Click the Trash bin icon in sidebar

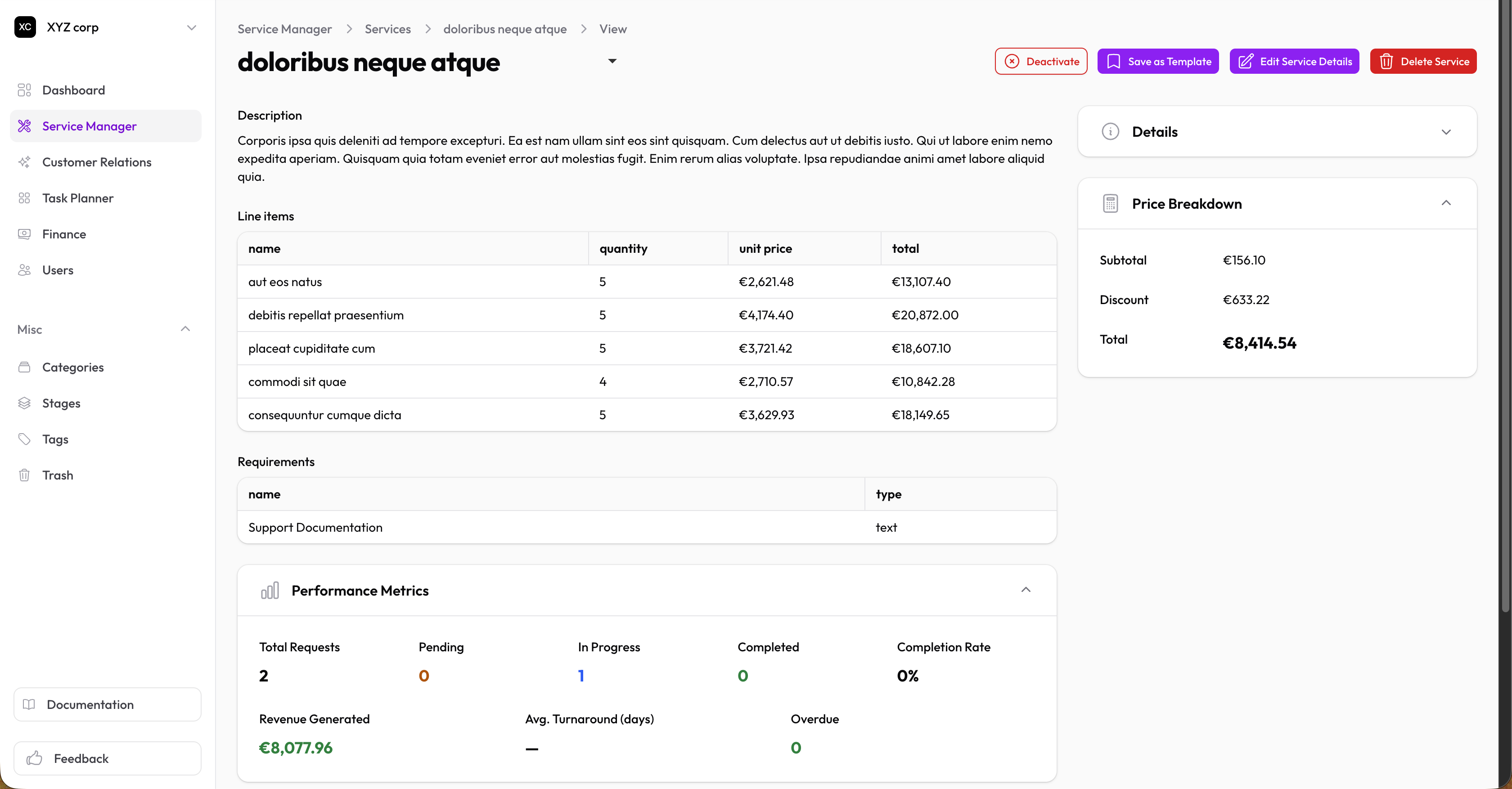tap(24, 475)
